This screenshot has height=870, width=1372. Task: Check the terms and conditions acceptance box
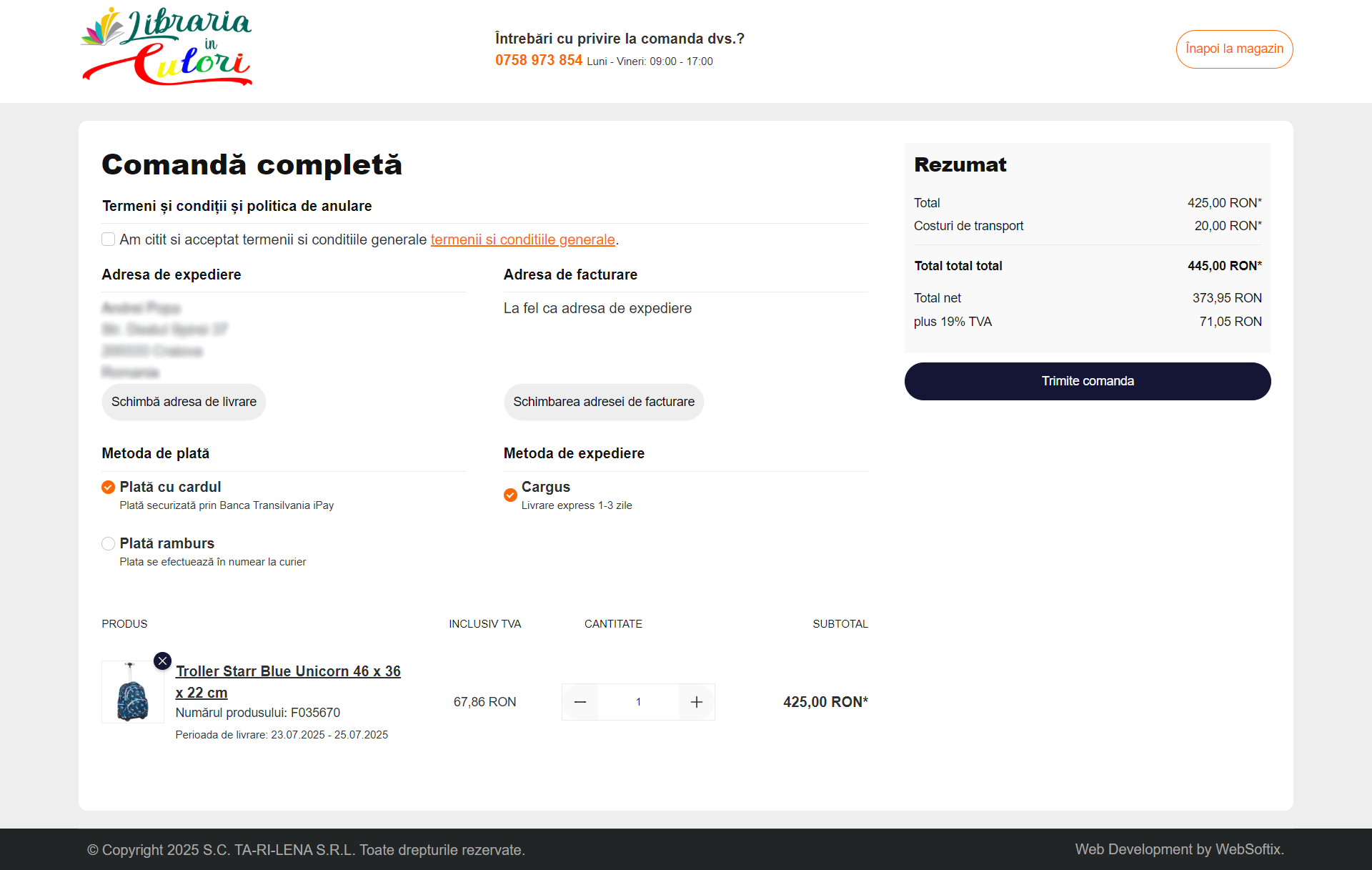(x=108, y=239)
